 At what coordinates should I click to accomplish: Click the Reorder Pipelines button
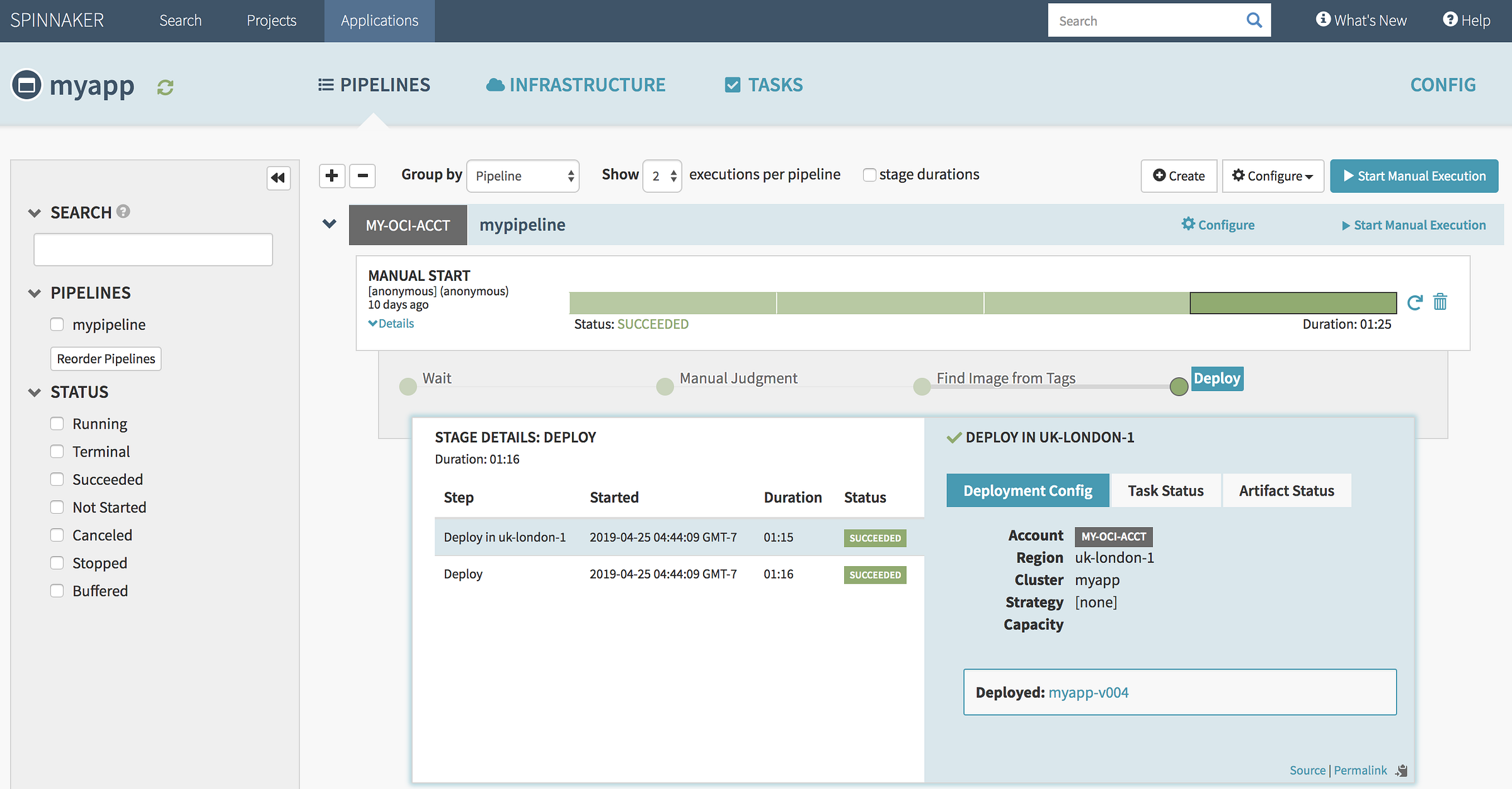pyautogui.click(x=106, y=359)
